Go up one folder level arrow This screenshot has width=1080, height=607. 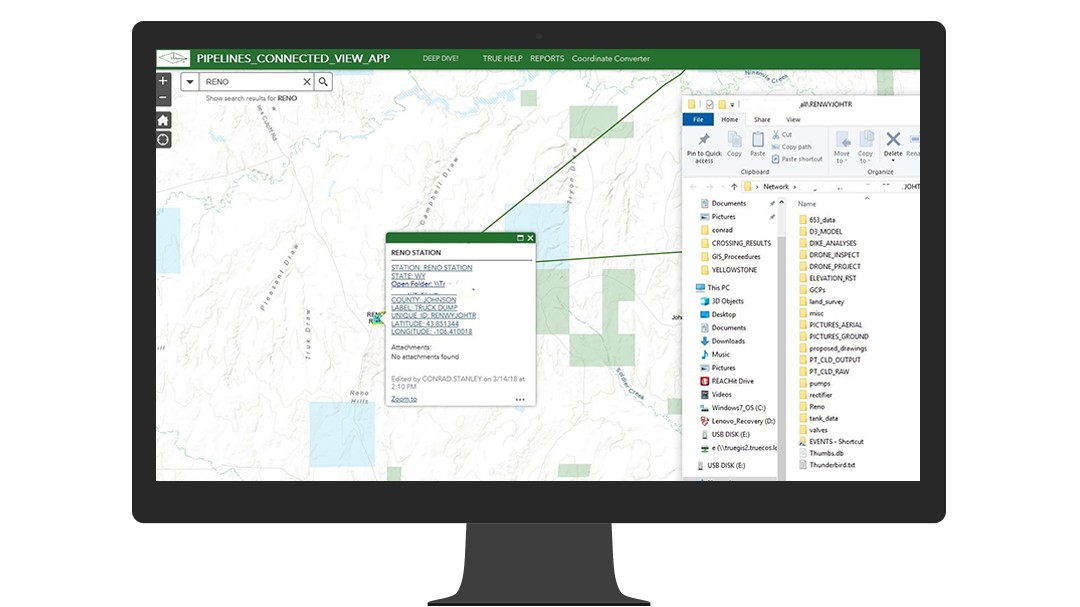(x=734, y=187)
